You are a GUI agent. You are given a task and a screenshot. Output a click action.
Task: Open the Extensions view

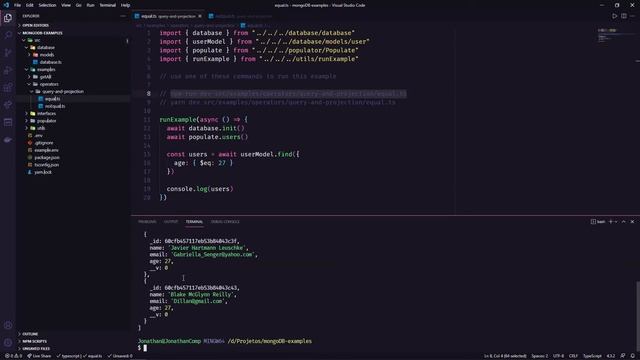(8, 88)
